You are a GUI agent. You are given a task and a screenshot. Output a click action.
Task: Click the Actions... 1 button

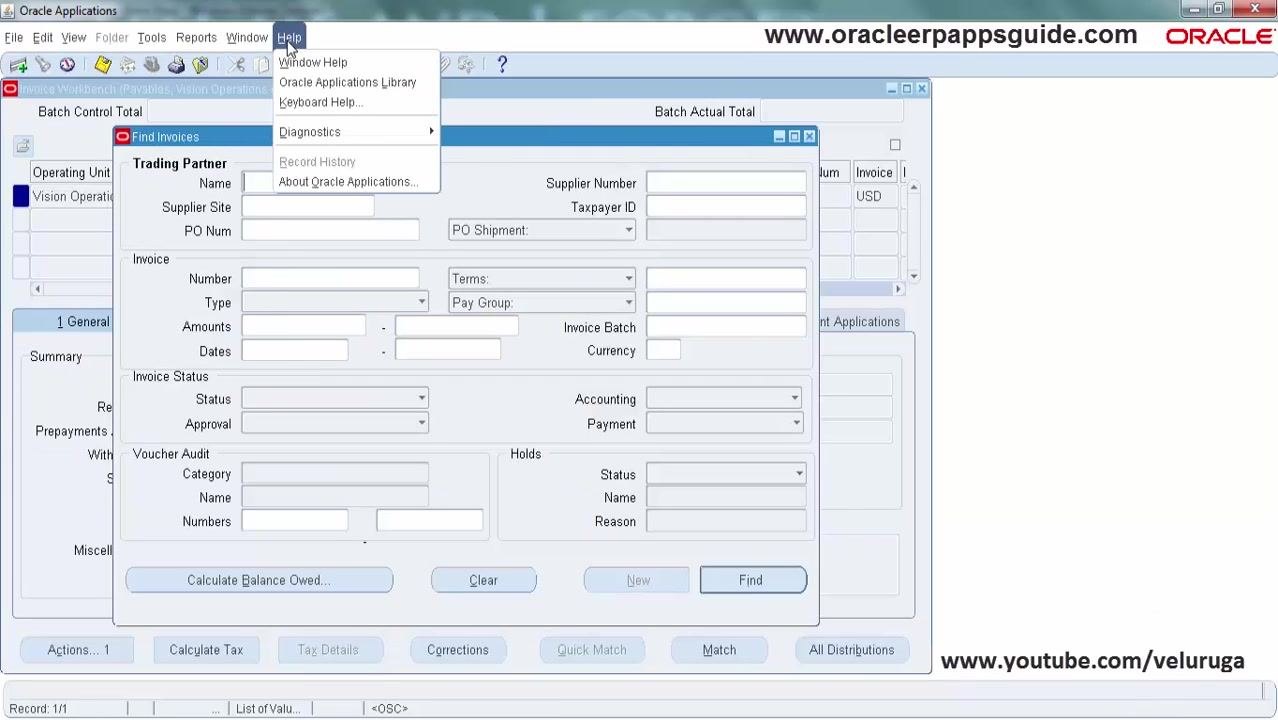coord(78,650)
